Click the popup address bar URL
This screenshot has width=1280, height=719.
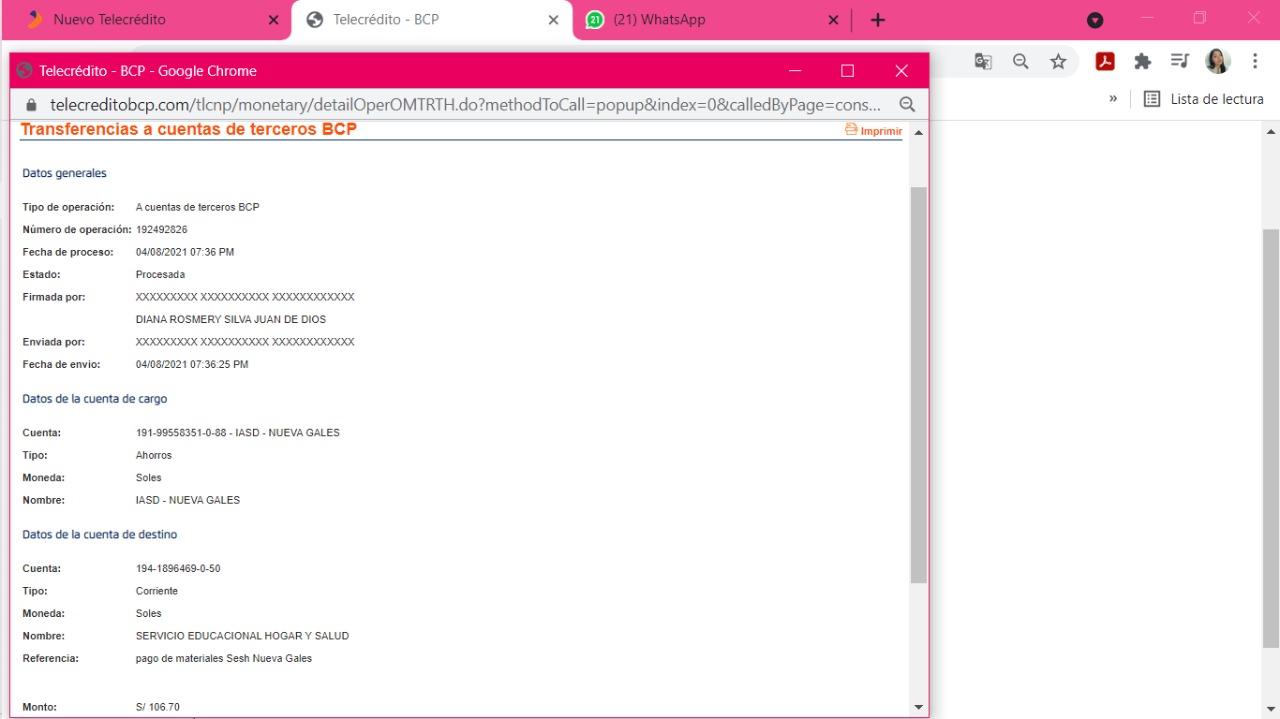point(465,105)
